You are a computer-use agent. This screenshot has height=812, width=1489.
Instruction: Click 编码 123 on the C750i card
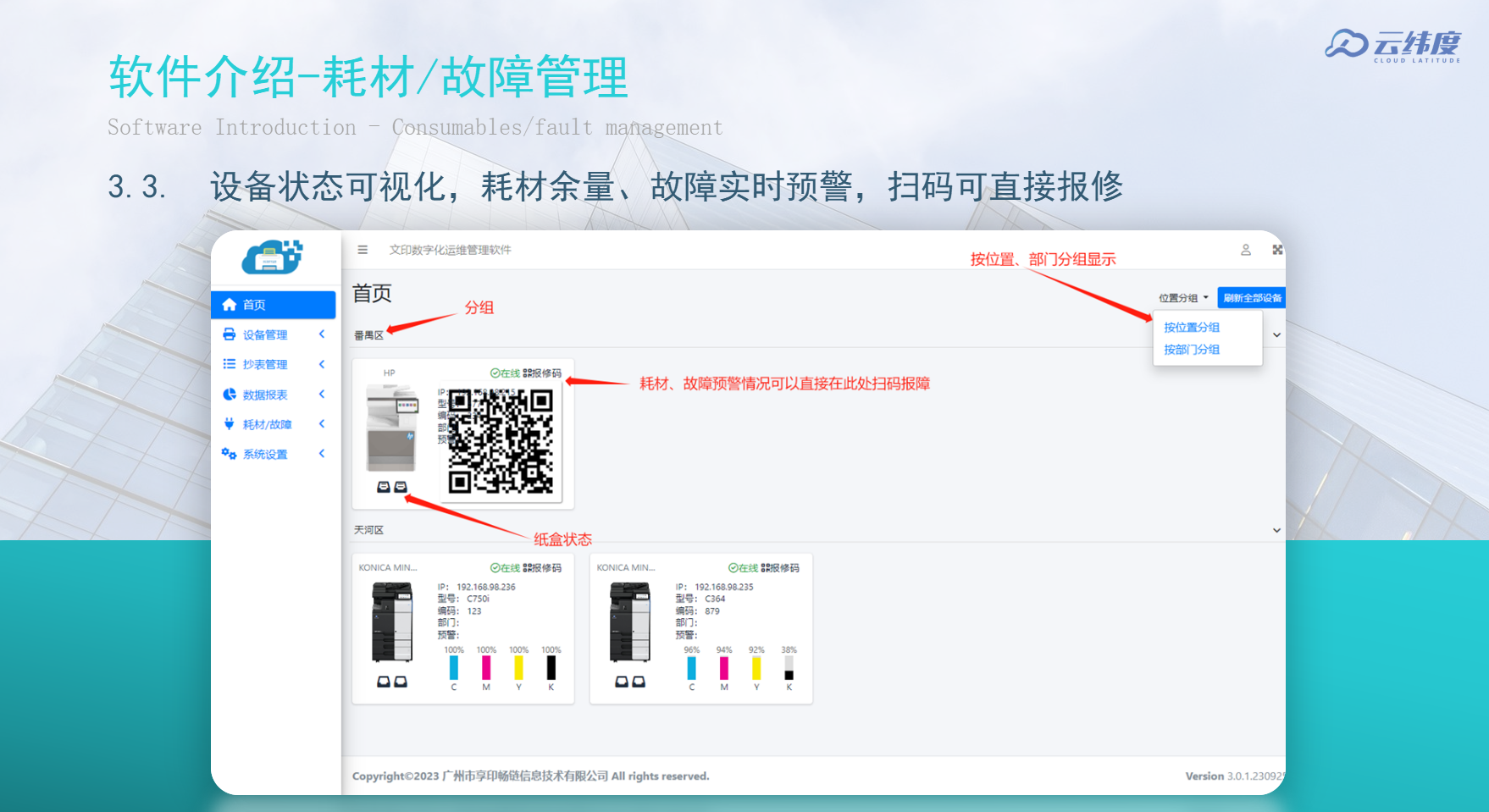[459, 610]
